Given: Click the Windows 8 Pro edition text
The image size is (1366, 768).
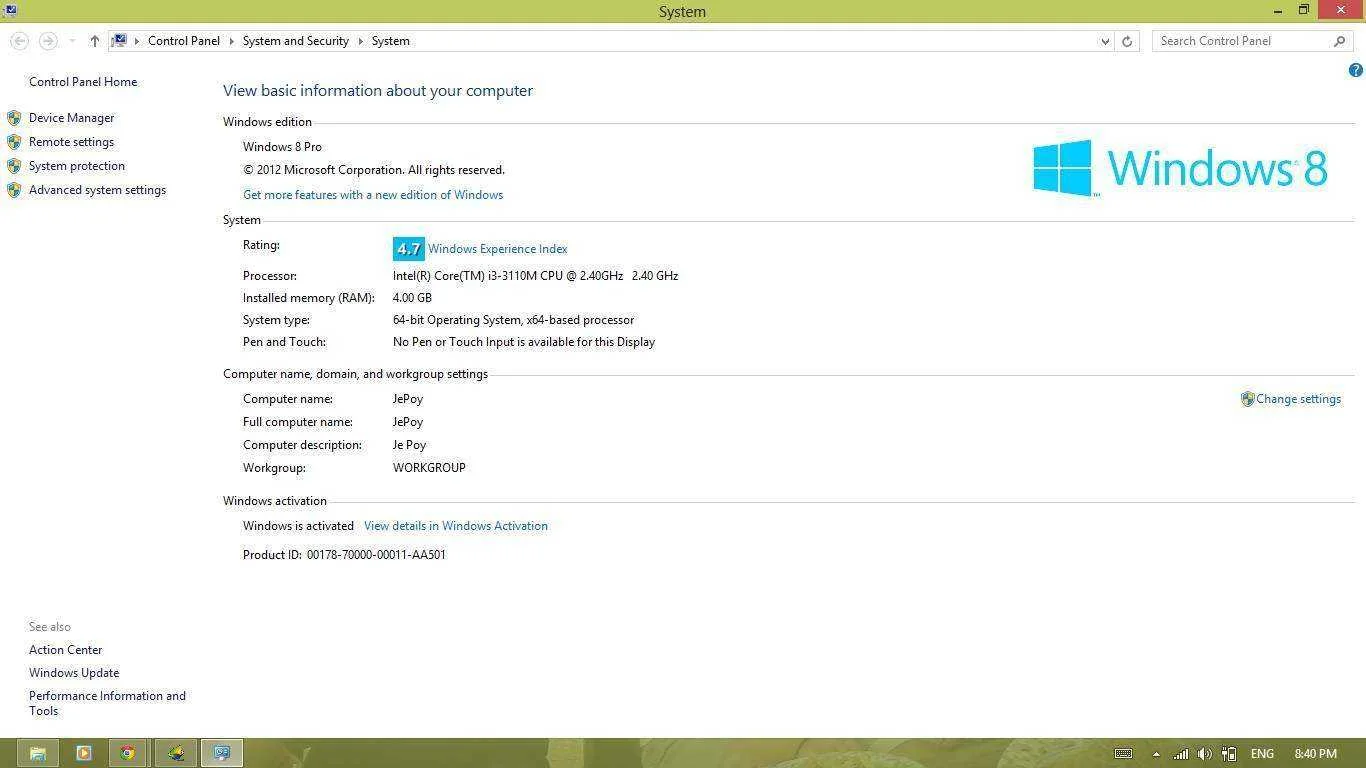Looking at the screenshot, I should coord(282,147).
